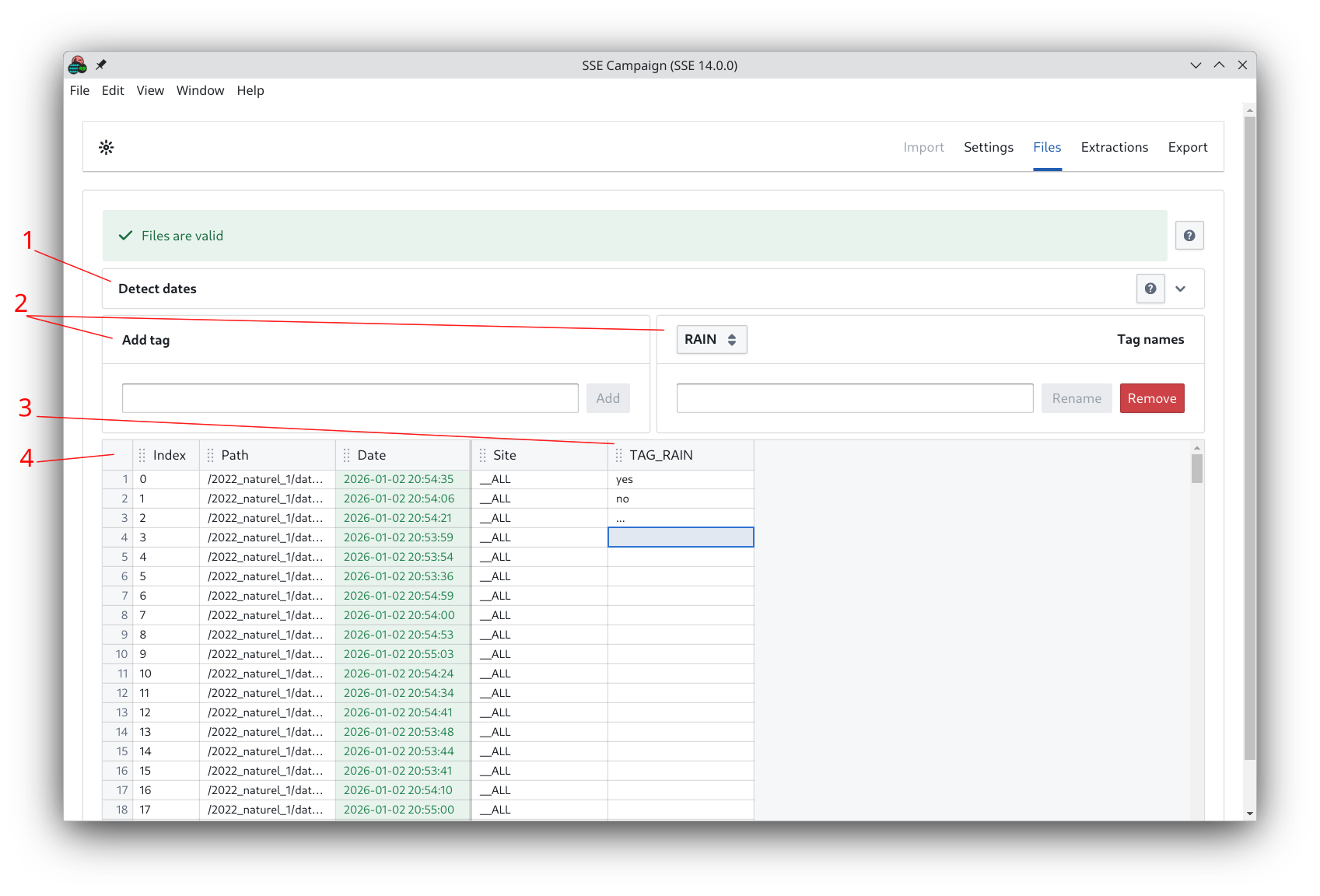Open the Edit menu

pyautogui.click(x=113, y=90)
